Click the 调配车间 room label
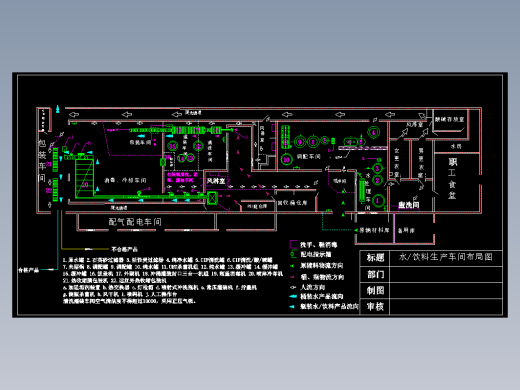Image resolution: width=520 pixels, height=390 pixels. coord(308,156)
